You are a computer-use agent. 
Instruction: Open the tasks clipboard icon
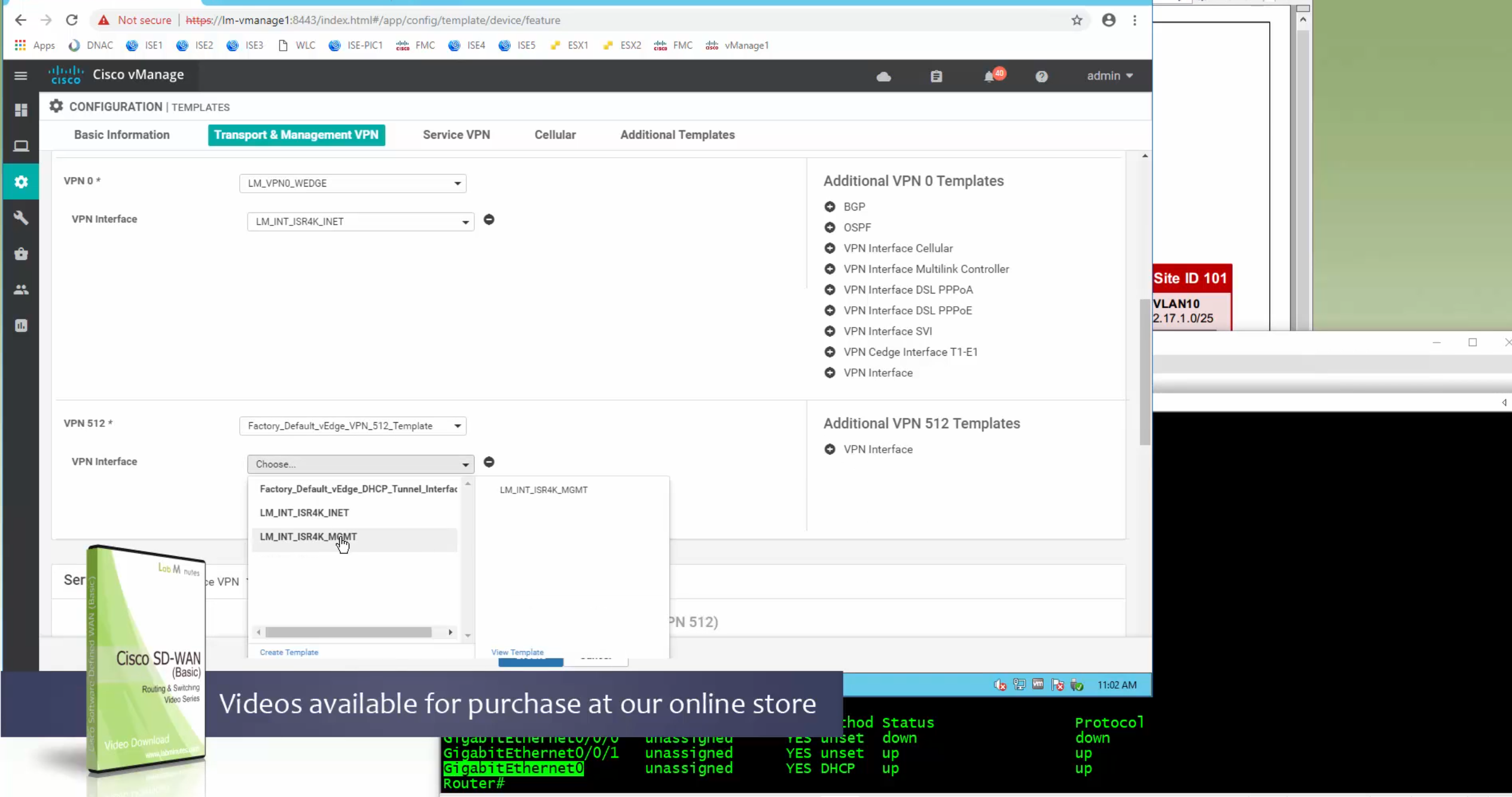tap(936, 76)
